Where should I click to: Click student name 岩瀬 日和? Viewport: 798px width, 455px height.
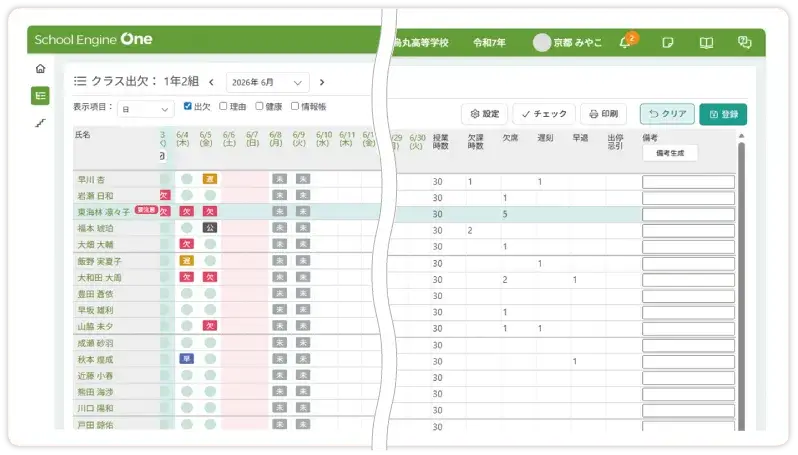[x=95, y=195]
